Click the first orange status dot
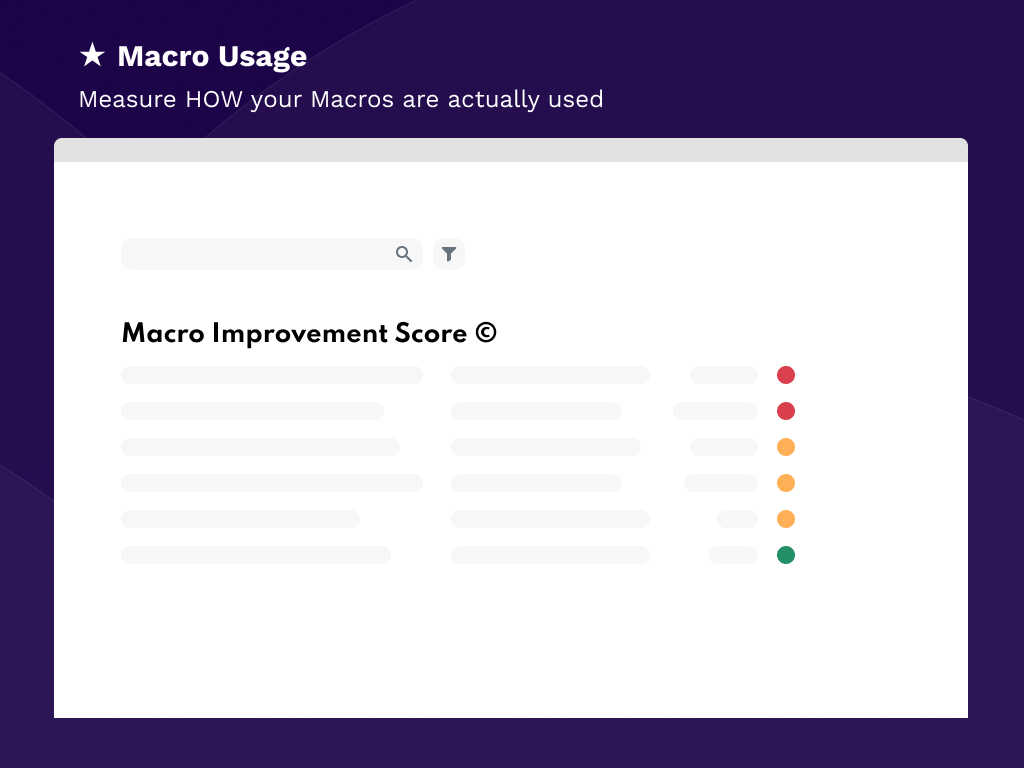 pos(786,447)
